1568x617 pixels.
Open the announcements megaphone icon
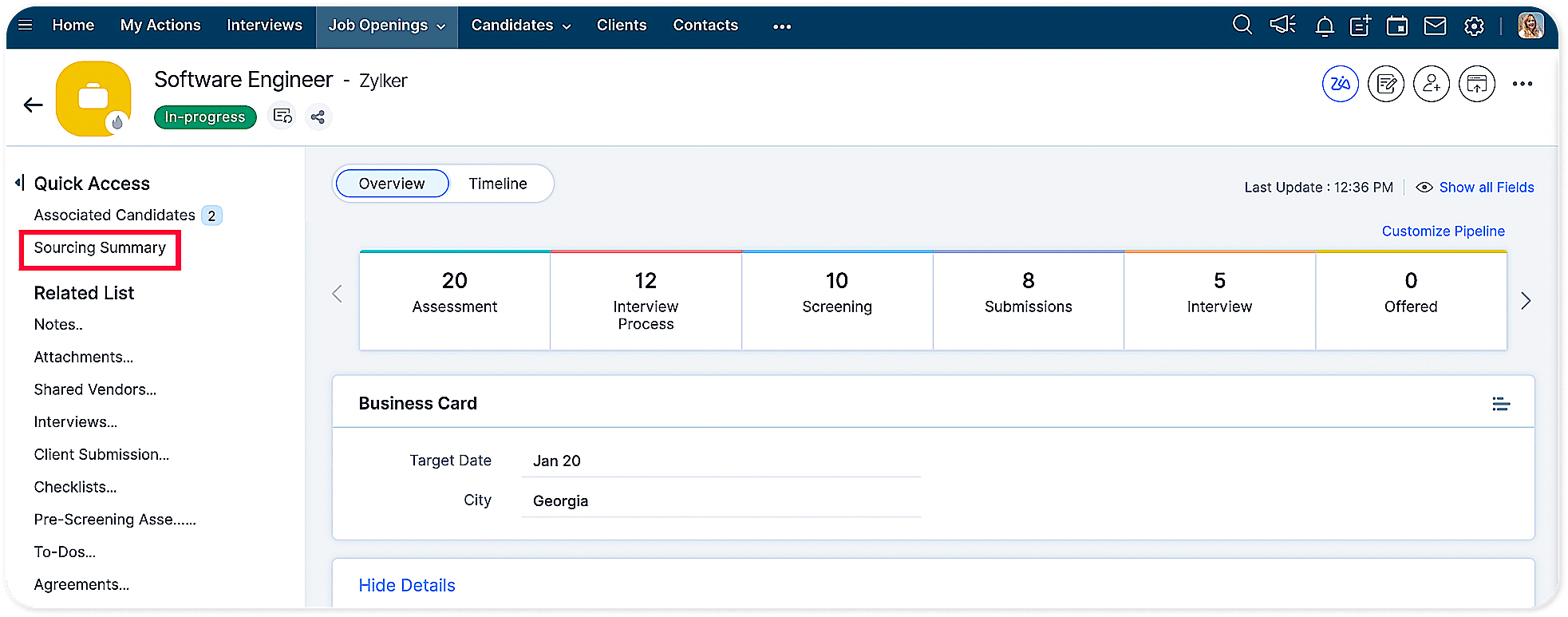click(1282, 26)
